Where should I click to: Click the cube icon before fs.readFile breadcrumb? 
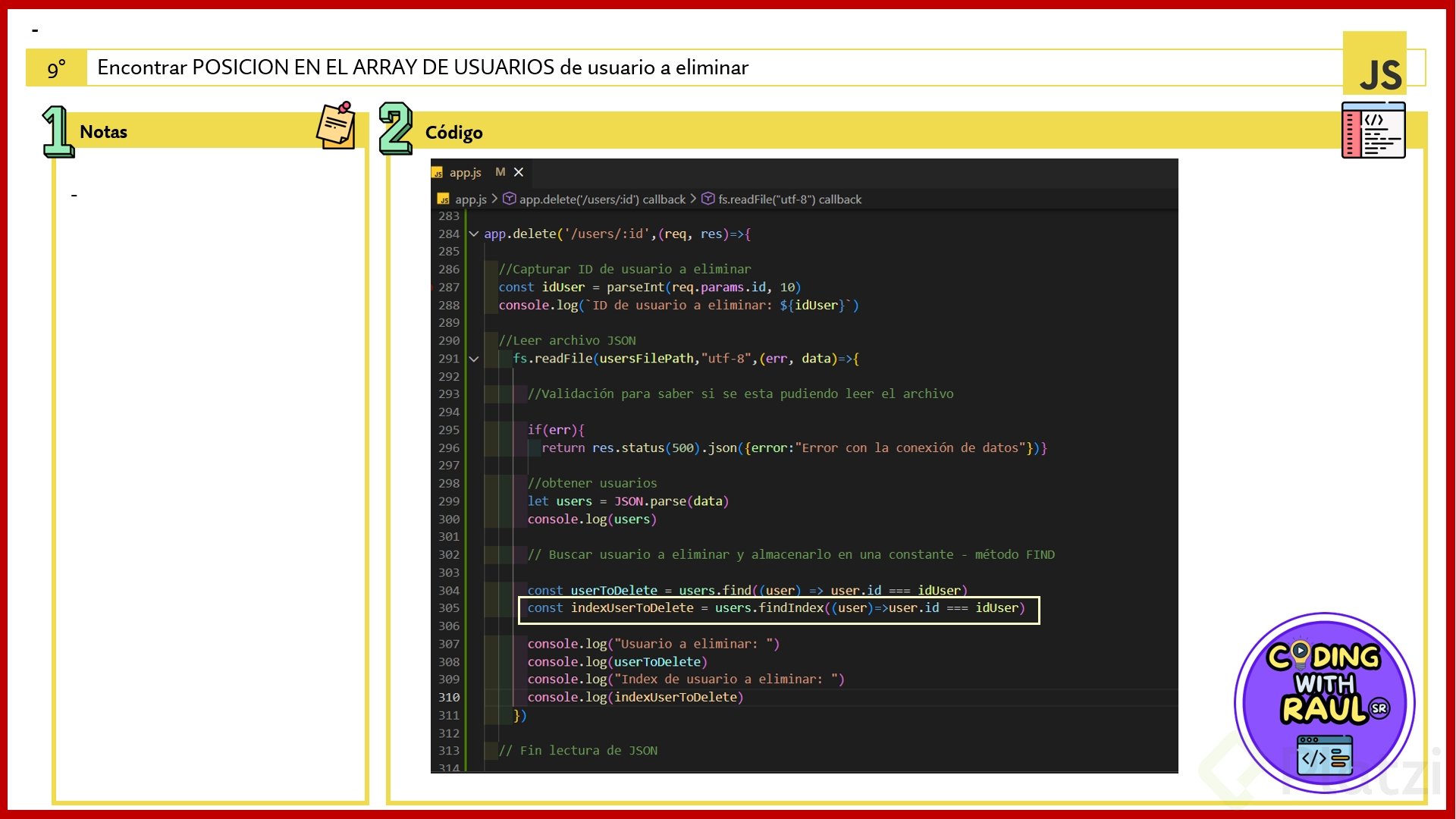pos(708,199)
